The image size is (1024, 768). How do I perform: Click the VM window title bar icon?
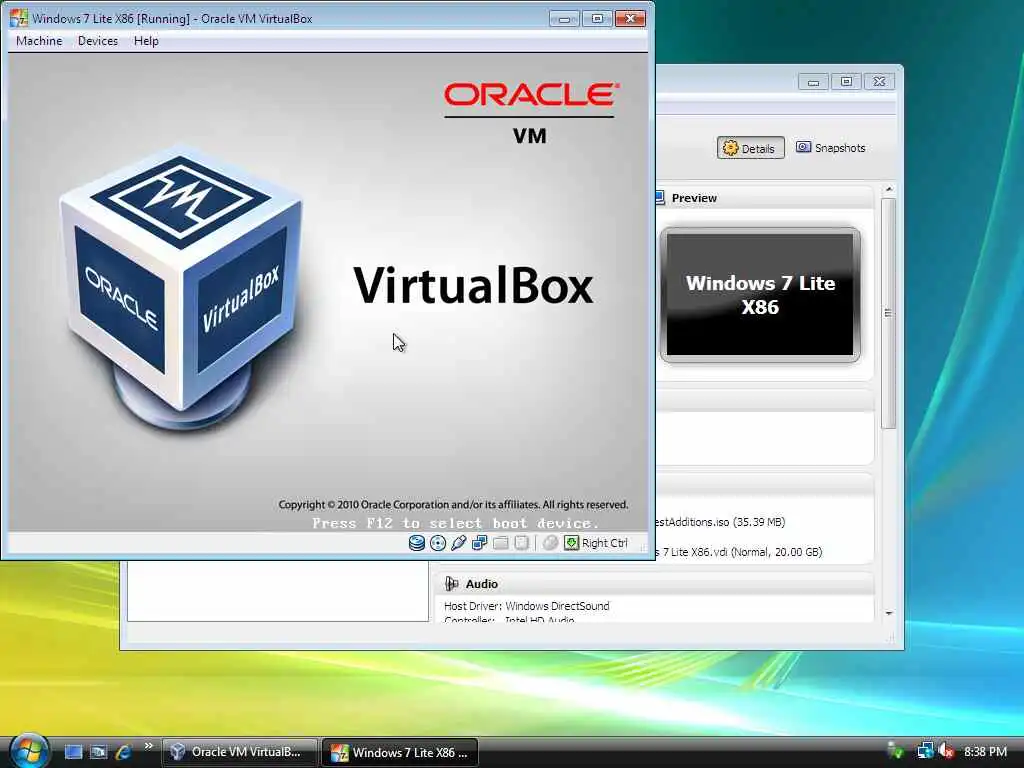(x=18, y=18)
